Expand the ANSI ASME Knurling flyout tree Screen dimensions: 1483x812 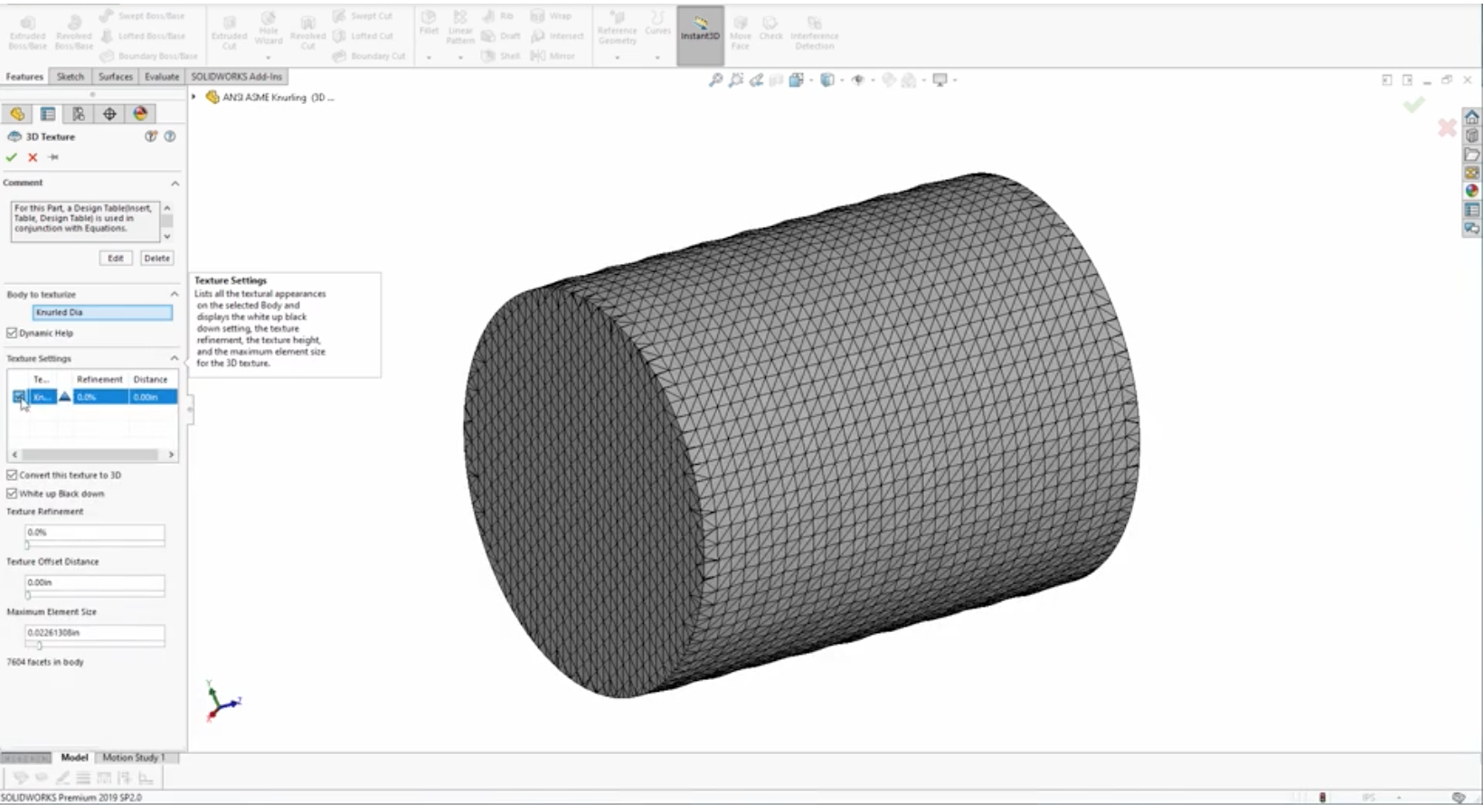pyautogui.click(x=194, y=97)
